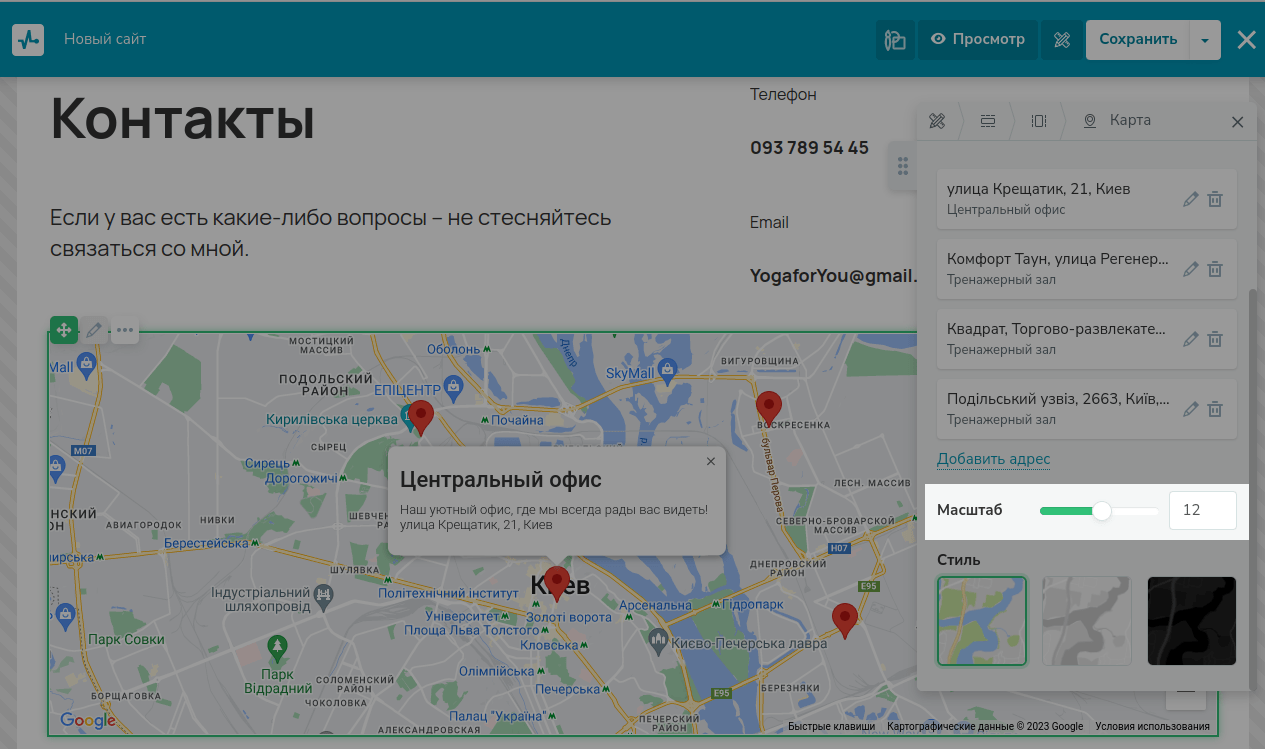Open the map block three-dots menu
Viewport: 1265px width, 749px height.
[125, 330]
